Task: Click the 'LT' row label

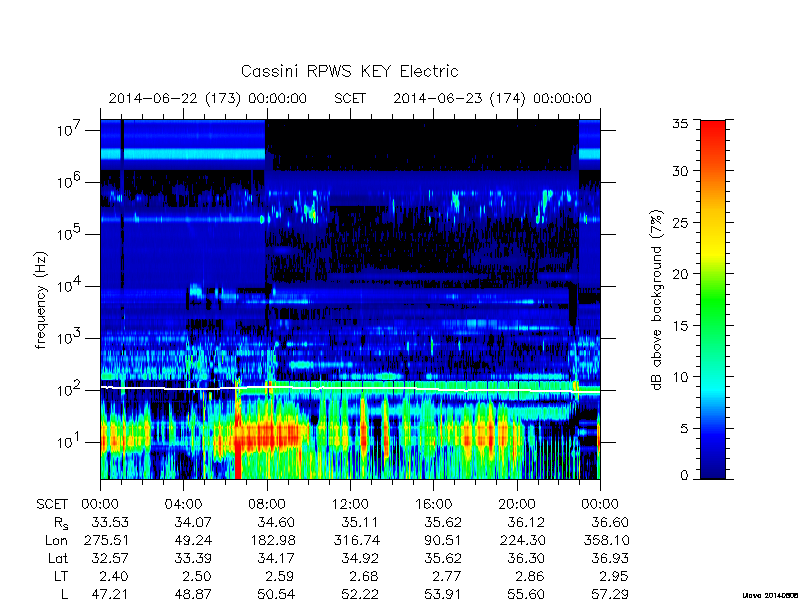Action: coord(61,576)
